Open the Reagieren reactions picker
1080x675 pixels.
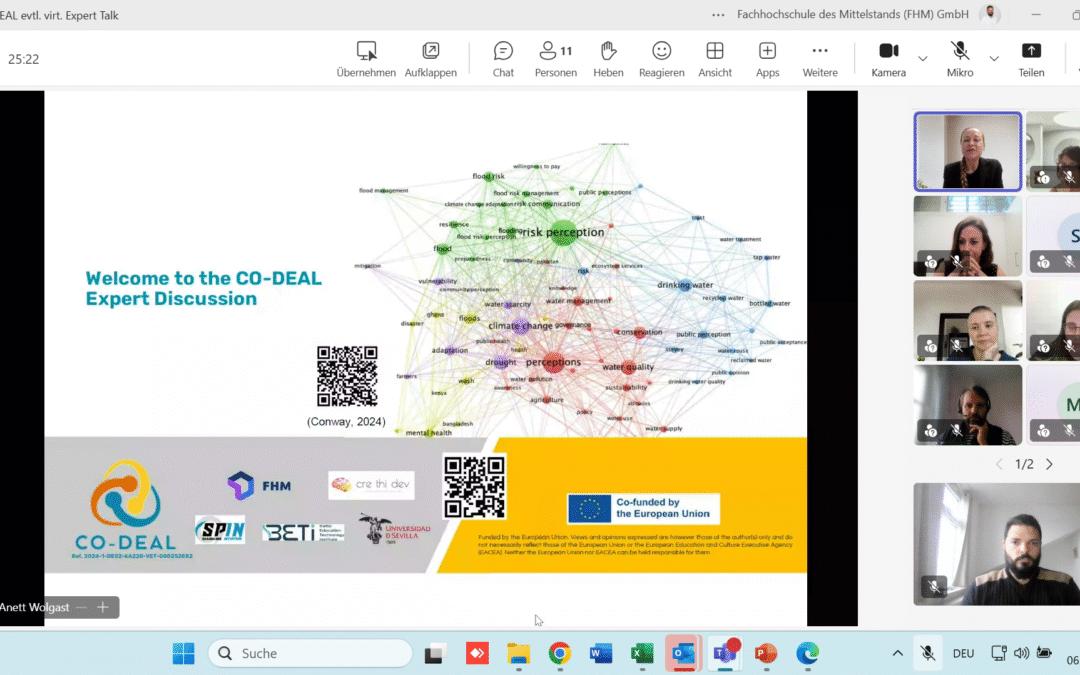click(661, 59)
